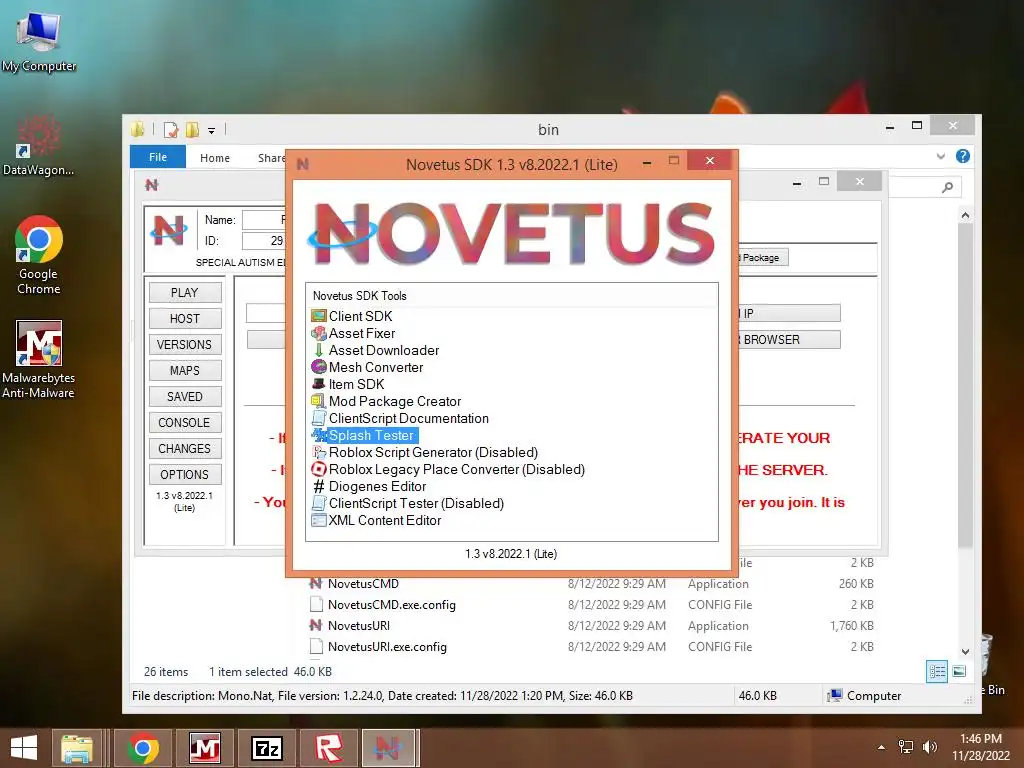Select NovetusURI application file
The width and height of the screenshot is (1024, 768).
[x=359, y=626]
